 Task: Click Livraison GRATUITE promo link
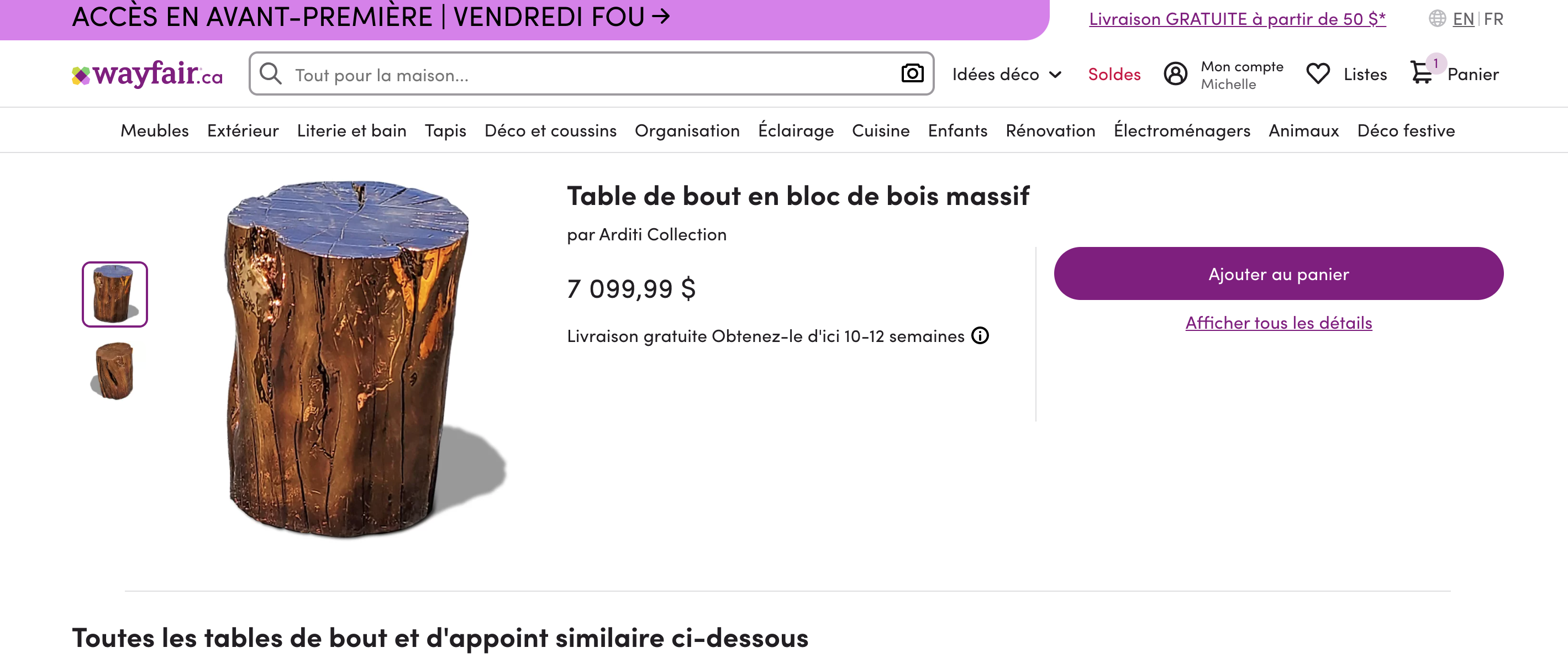1237,19
